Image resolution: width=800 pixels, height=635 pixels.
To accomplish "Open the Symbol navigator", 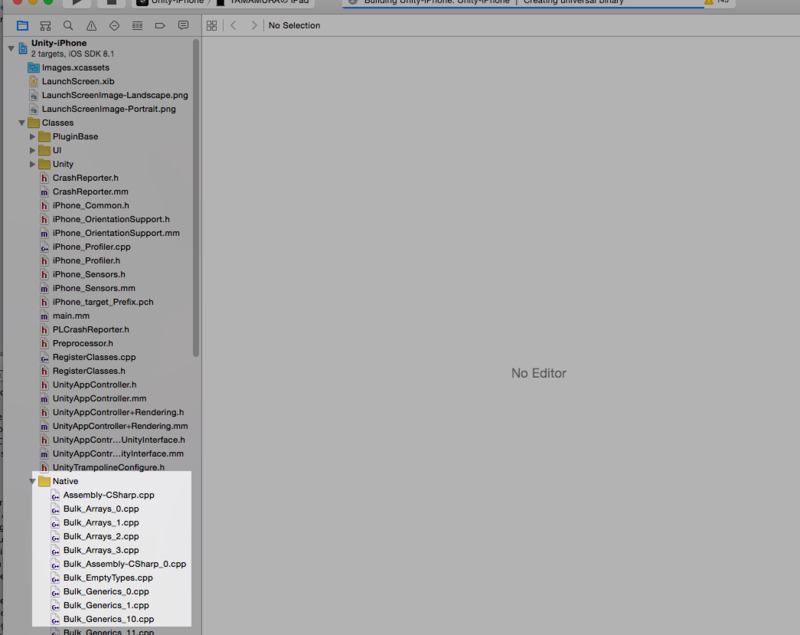I will pos(45,26).
